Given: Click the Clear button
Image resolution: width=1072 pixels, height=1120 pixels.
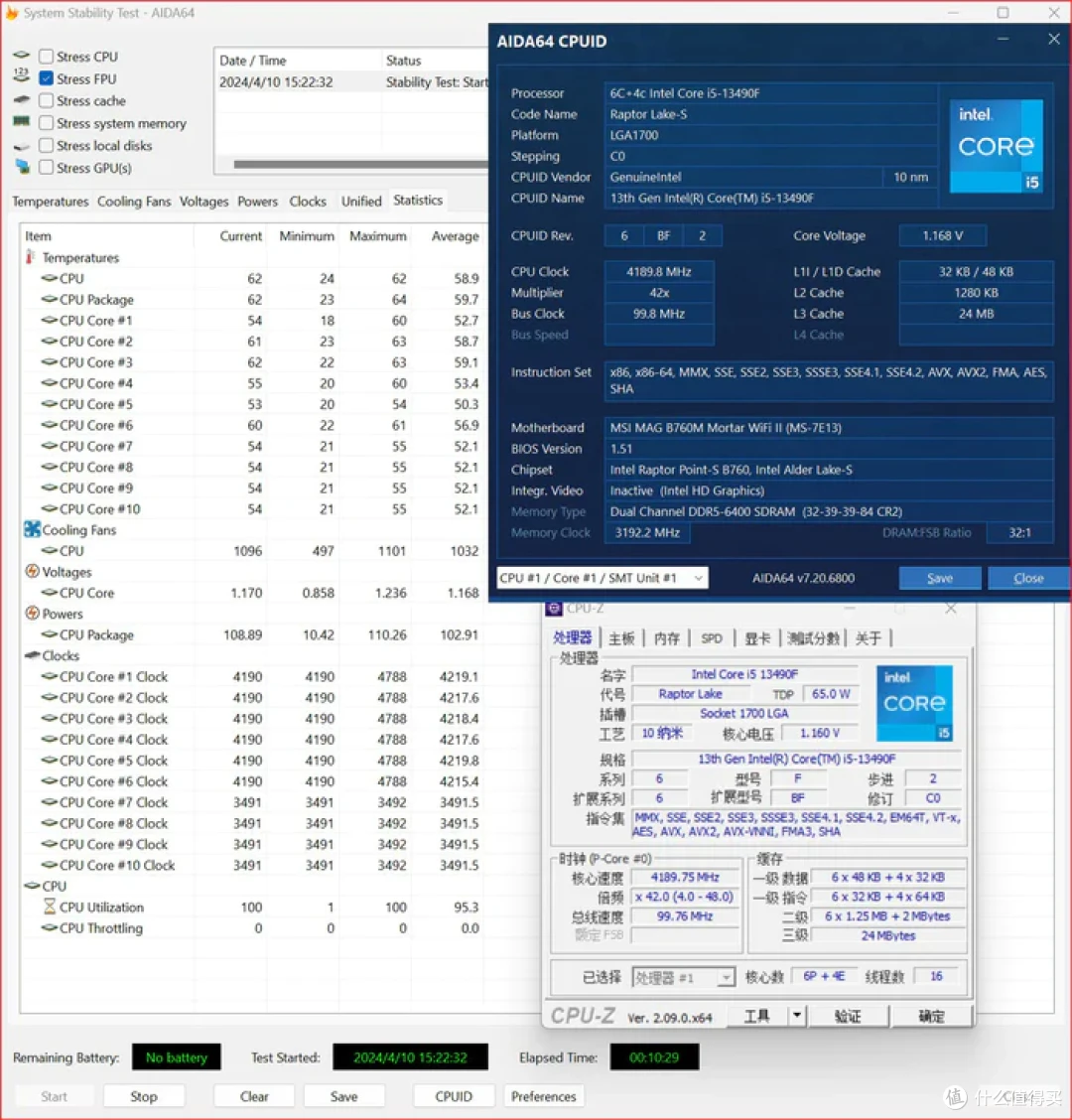Looking at the screenshot, I should (x=253, y=1096).
